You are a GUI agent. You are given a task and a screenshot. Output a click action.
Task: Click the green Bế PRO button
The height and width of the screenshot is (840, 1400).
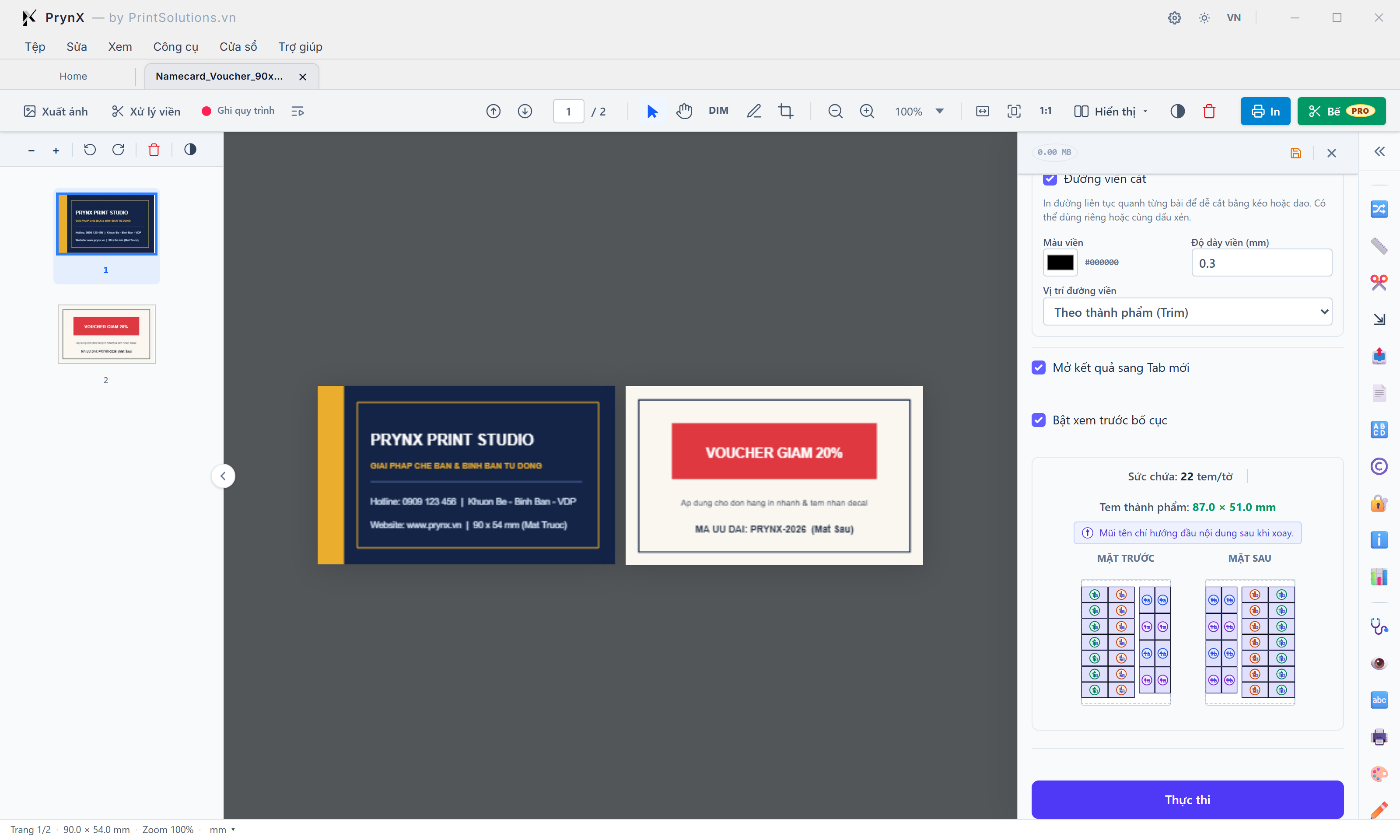1341,111
